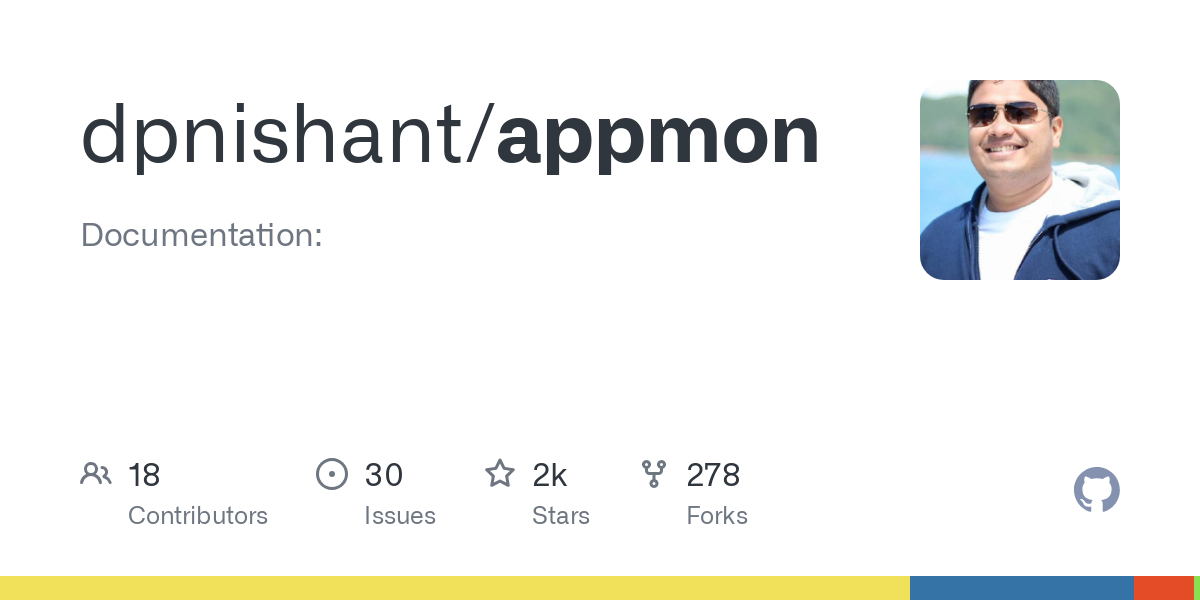
Task: Click the orange-red language bar segment
Action: pos(1163,588)
